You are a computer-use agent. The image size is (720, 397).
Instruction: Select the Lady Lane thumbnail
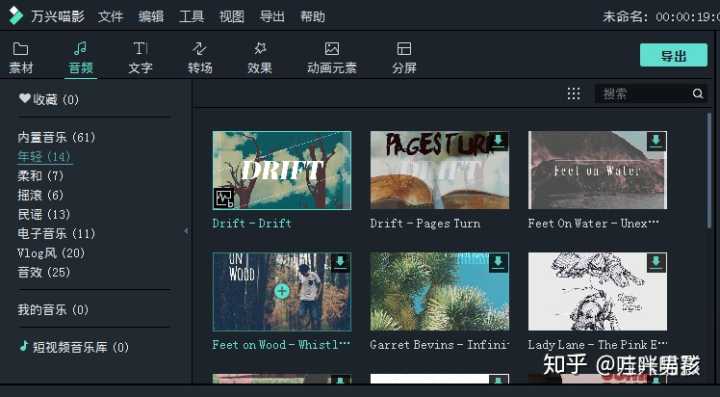[597, 291]
